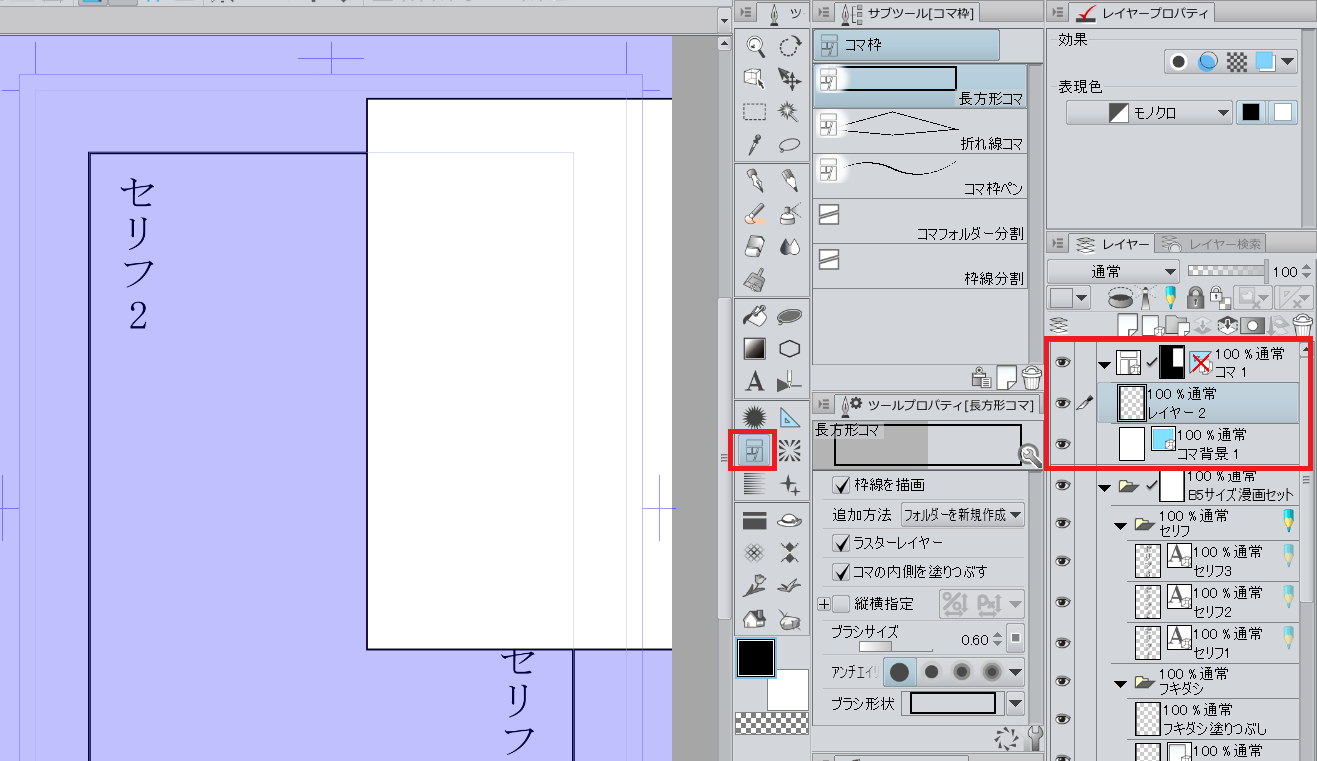Toggle 枠線を描画 checkbox
The width and height of the screenshot is (1317, 761).
point(842,485)
